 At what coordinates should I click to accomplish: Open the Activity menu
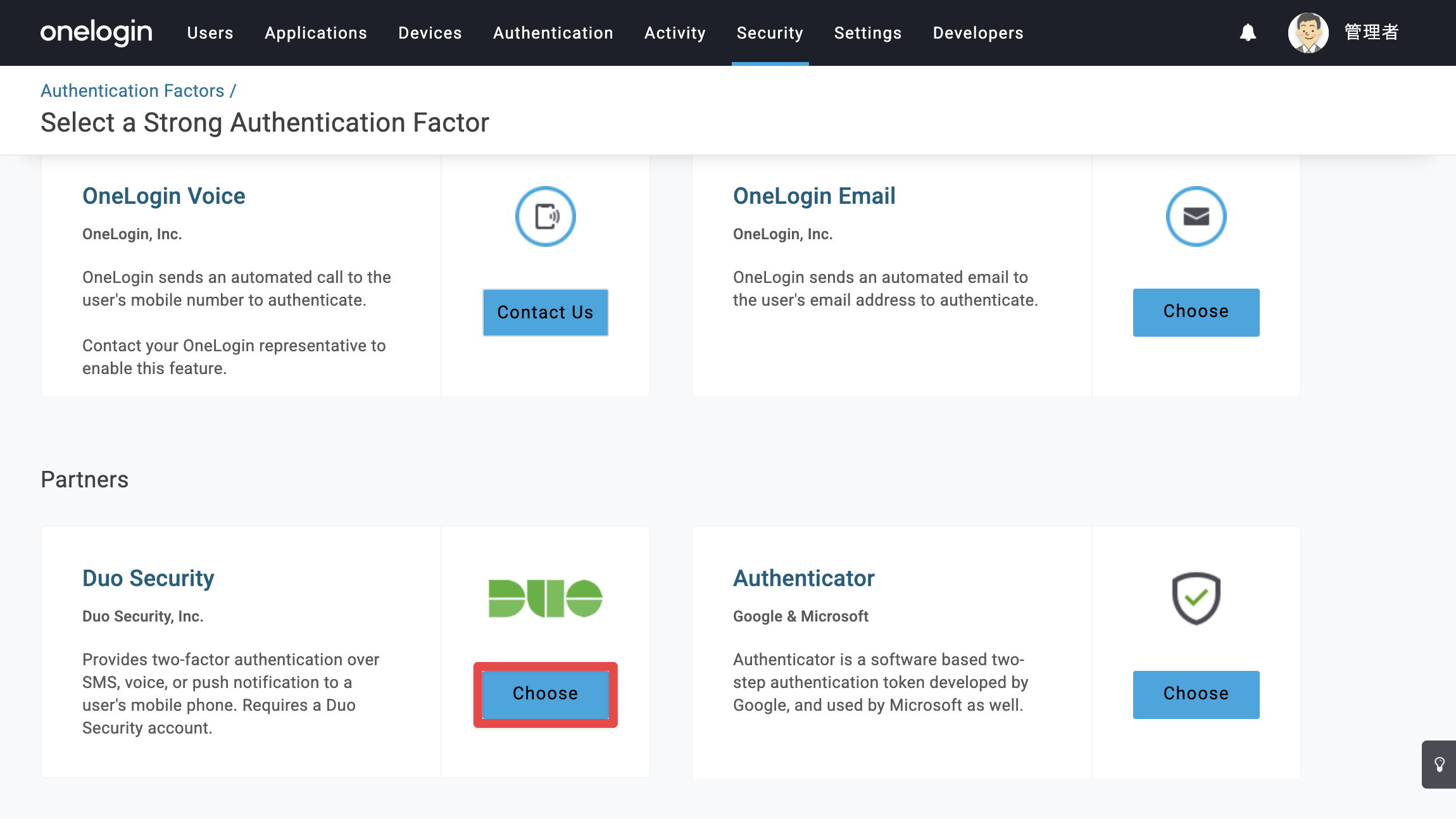[x=675, y=33]
